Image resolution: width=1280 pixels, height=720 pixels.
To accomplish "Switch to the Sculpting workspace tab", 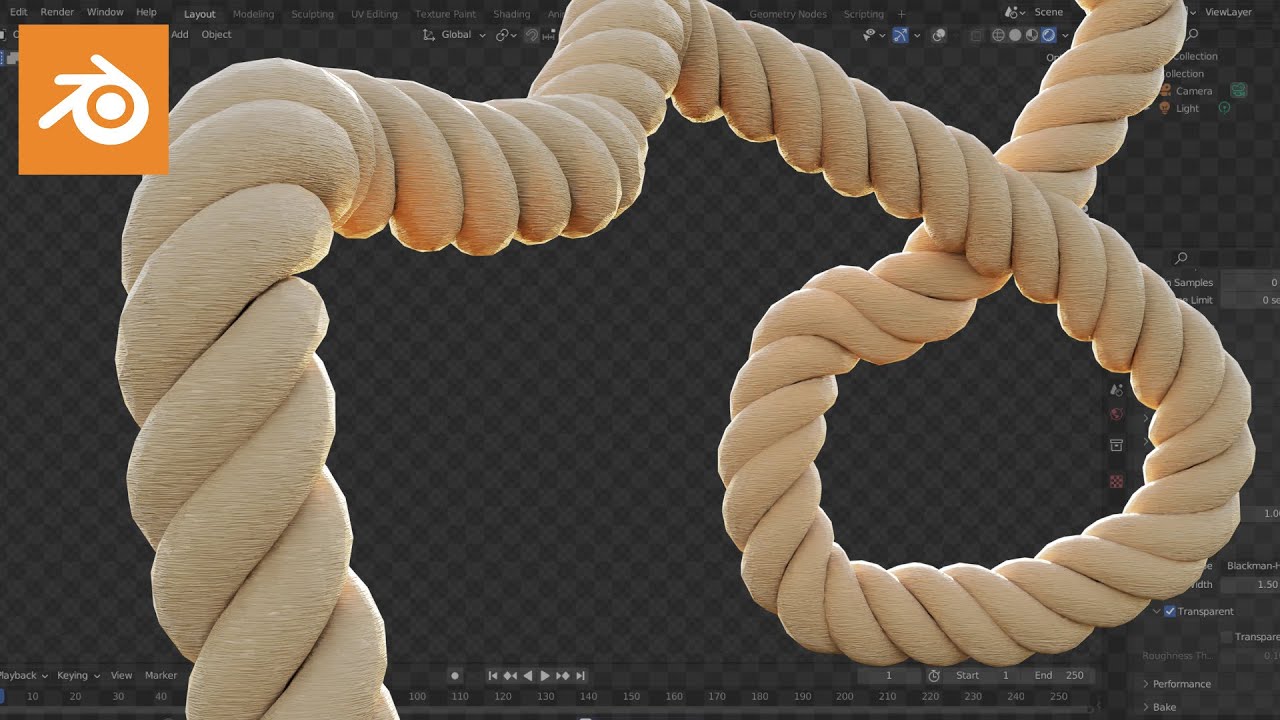I will [312, 14].
